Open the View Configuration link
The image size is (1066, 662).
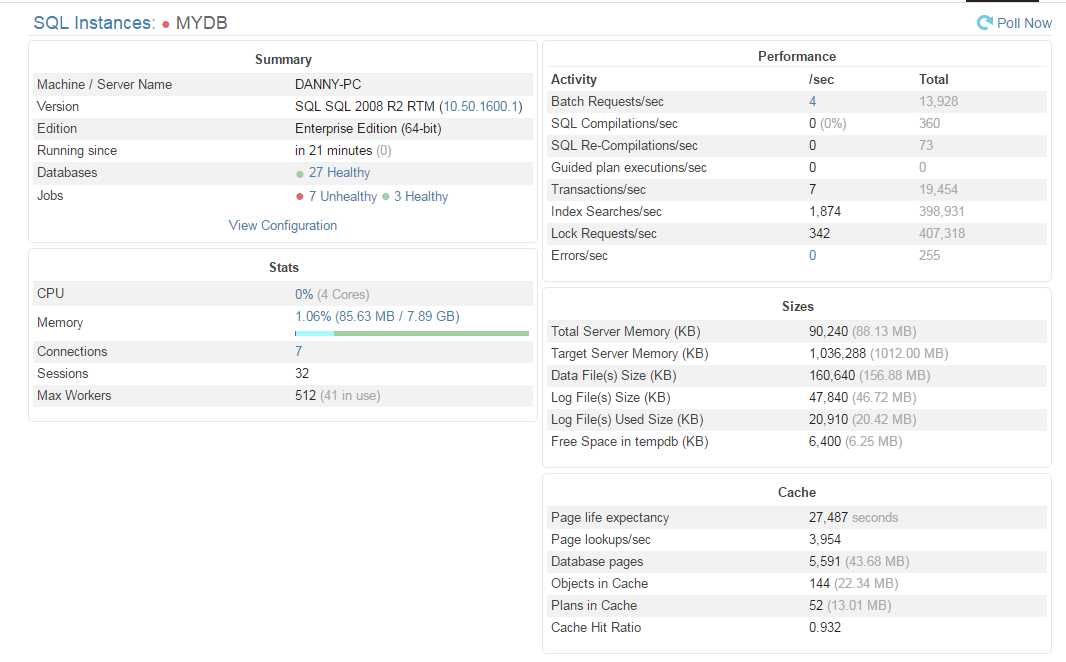pos(283,226)
